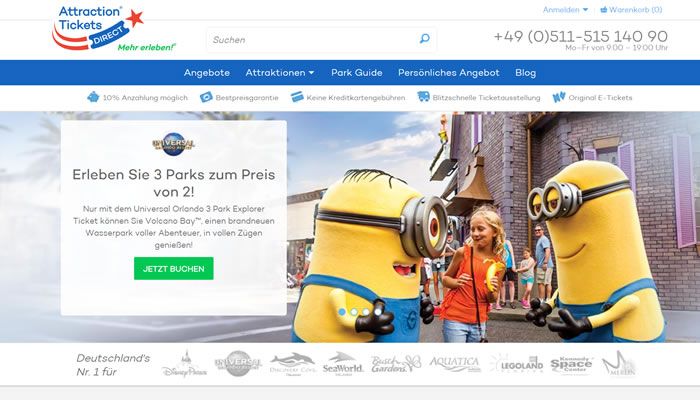Expand the Anmelden dropdown
700x400 pixels.
[x=565, y=9]
